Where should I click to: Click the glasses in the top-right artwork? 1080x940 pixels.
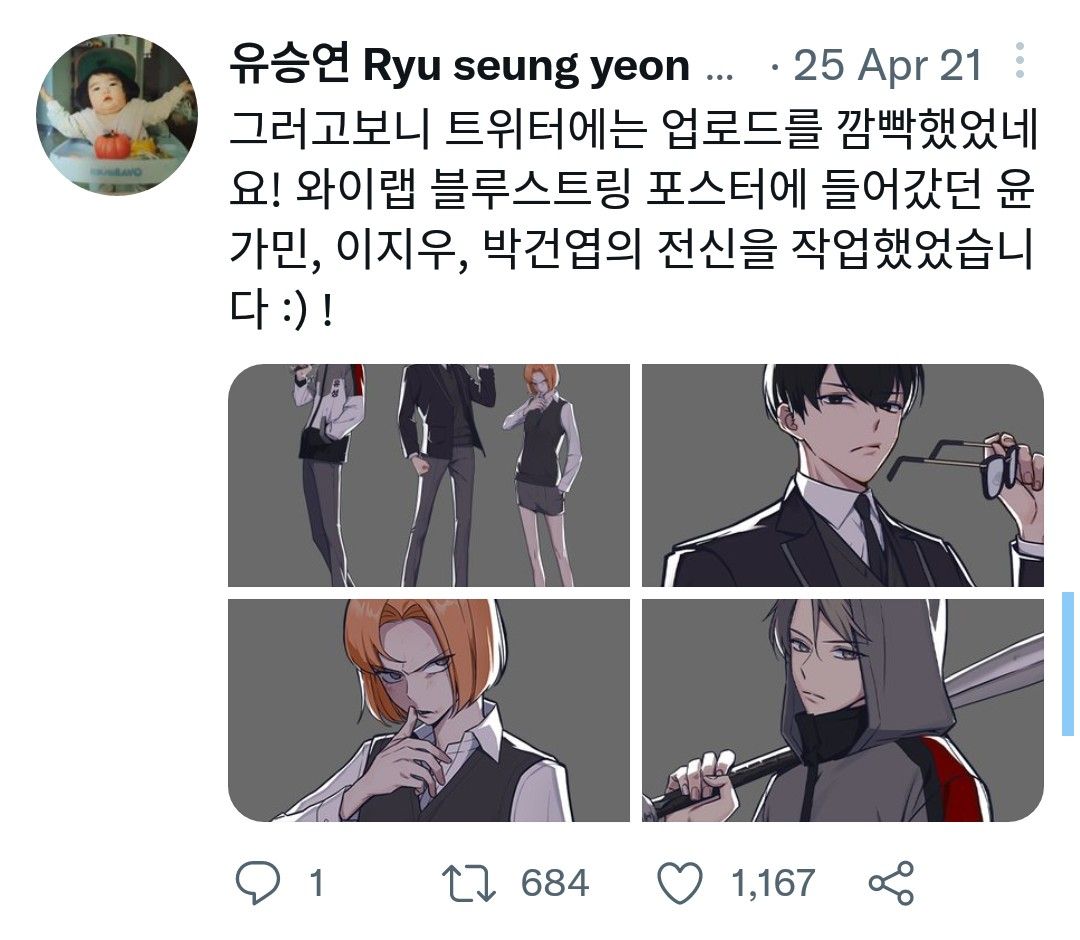955,466
